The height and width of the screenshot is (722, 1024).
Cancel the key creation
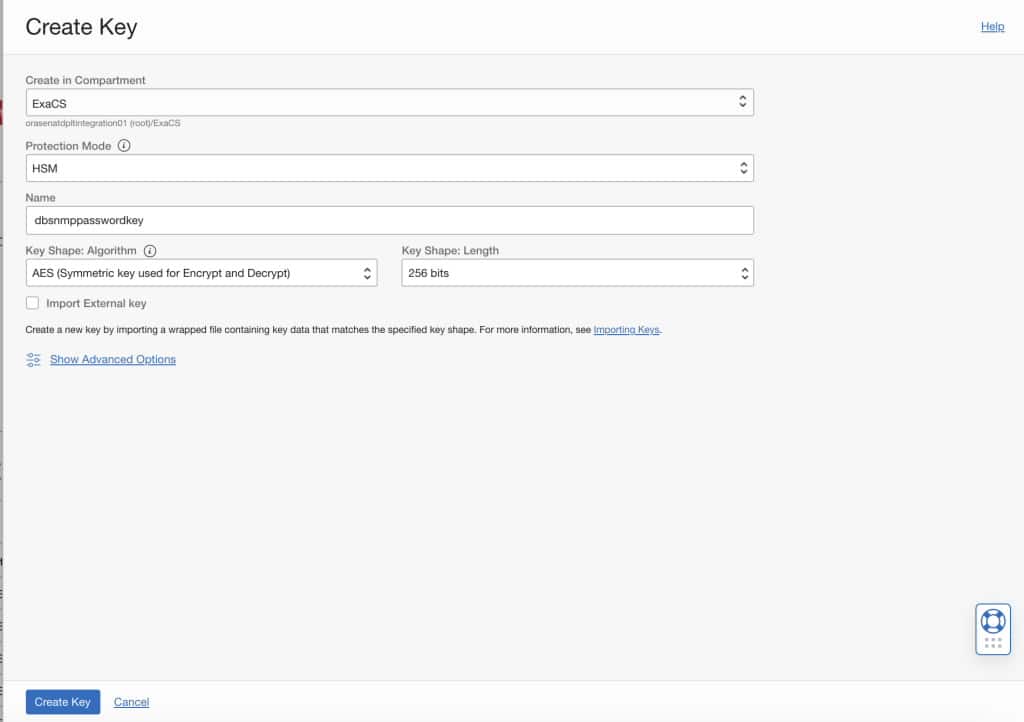[x=131, y=701]
